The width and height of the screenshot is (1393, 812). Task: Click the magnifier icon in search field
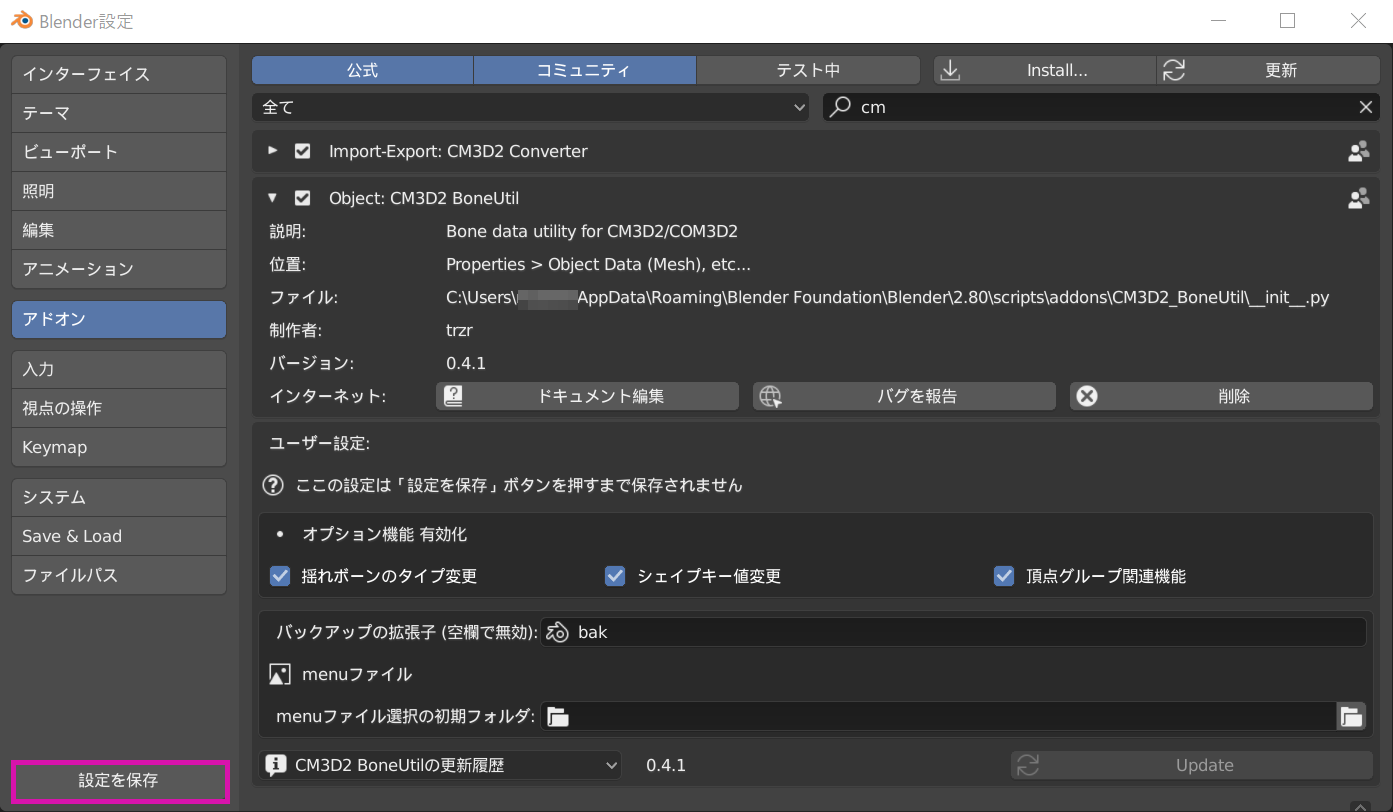click(842, 106)
